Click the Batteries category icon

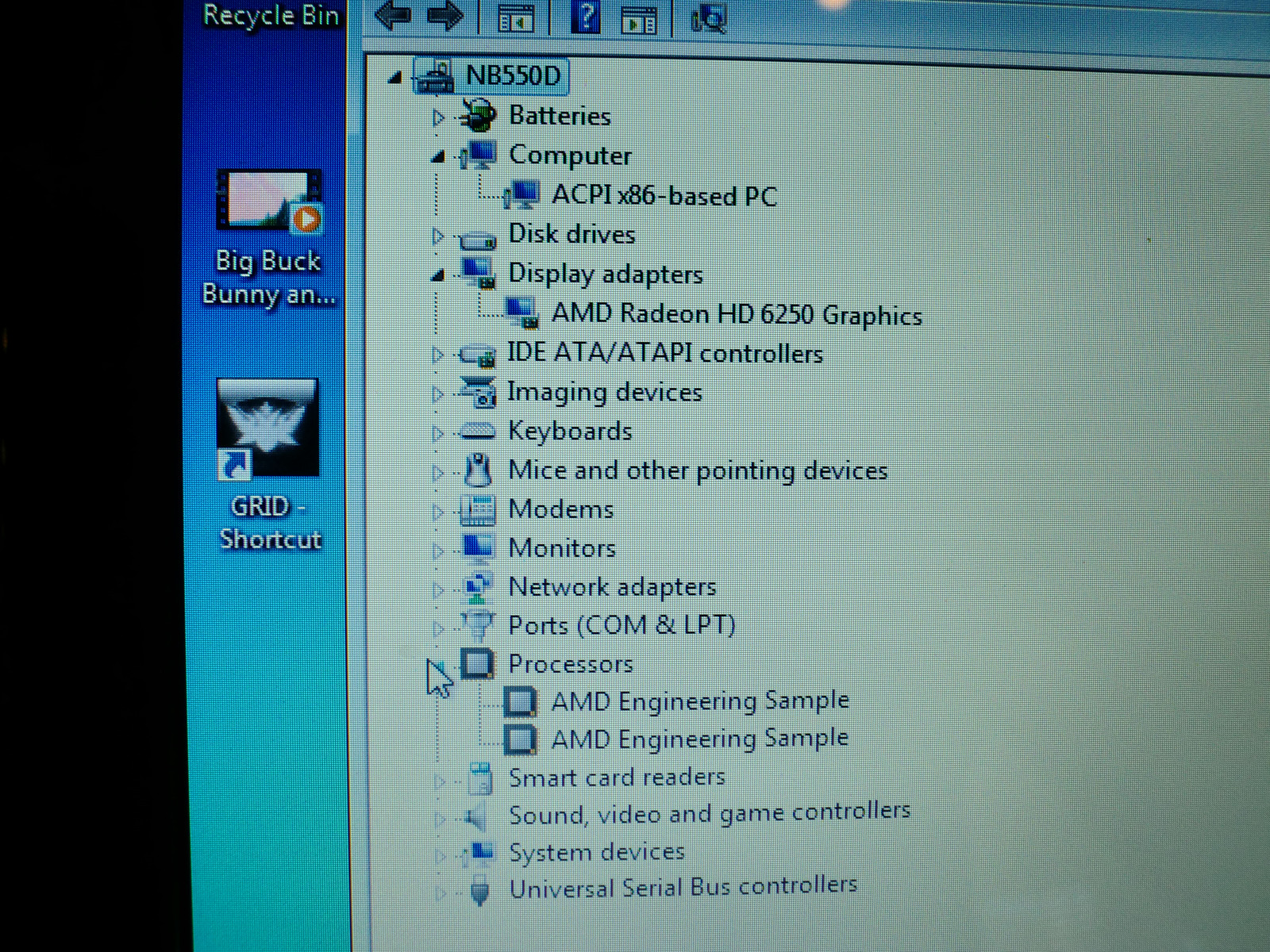click(x=479, y=116)
